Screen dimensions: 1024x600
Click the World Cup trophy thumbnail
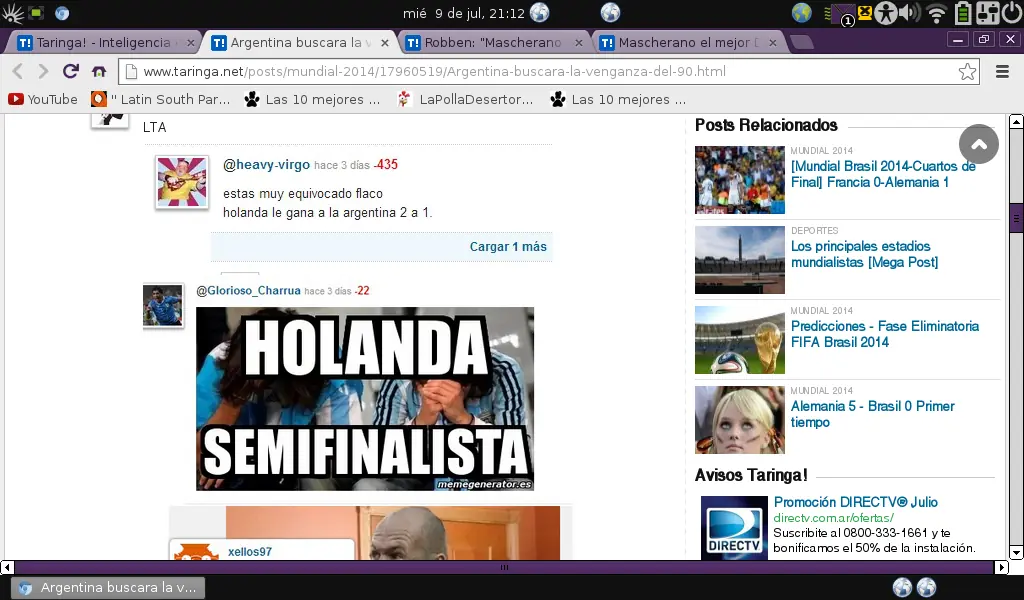tap(739, 339)
